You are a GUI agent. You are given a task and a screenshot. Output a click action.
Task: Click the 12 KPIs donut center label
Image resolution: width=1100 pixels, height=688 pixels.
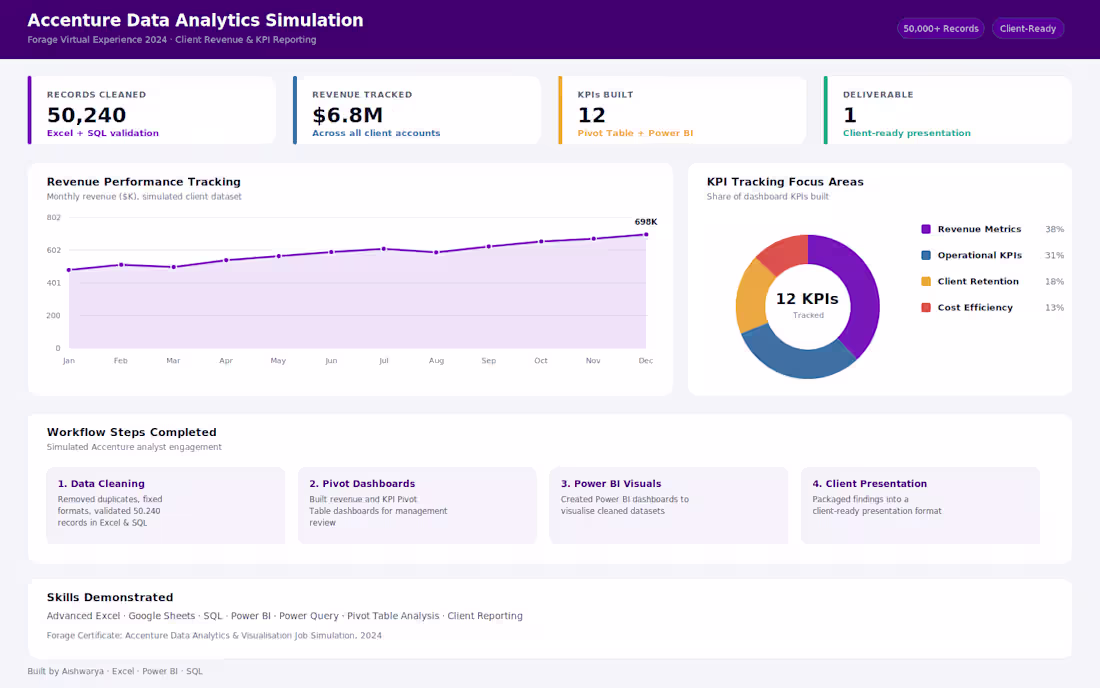click(x=807, y=299)
